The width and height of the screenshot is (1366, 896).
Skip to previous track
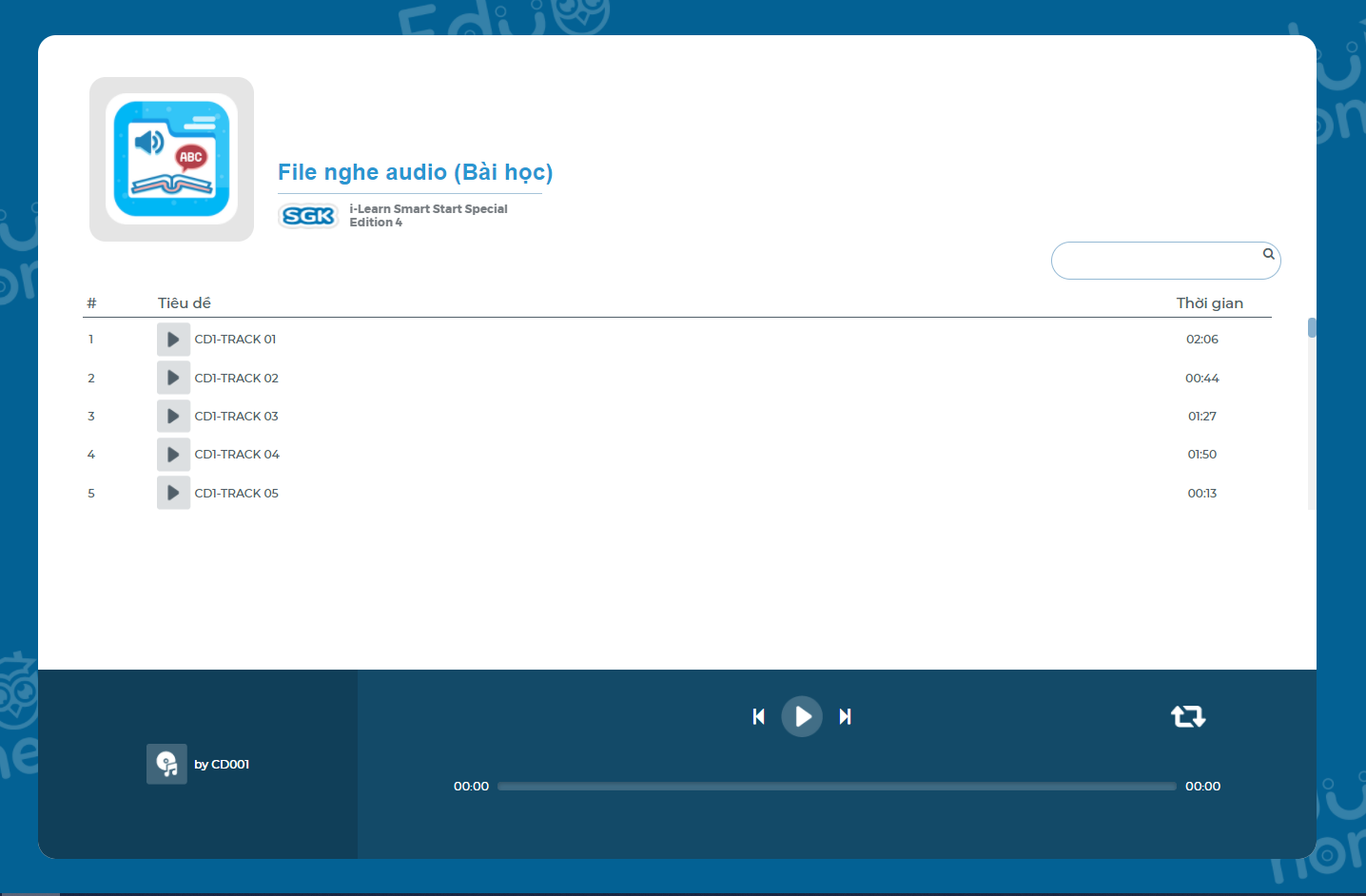[x=758, y=716]
